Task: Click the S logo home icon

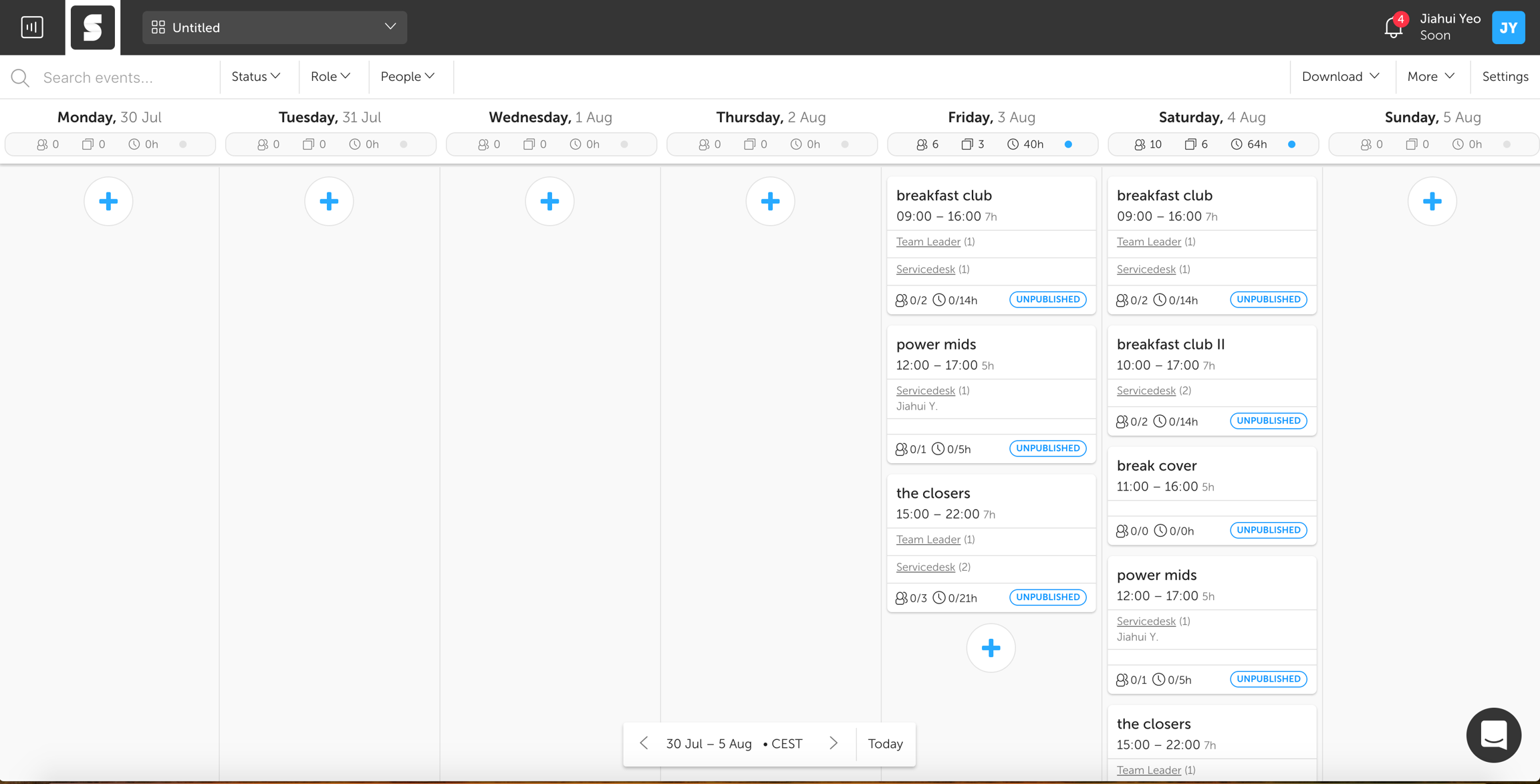Action: pyautogui.click(x=93, y=27)
